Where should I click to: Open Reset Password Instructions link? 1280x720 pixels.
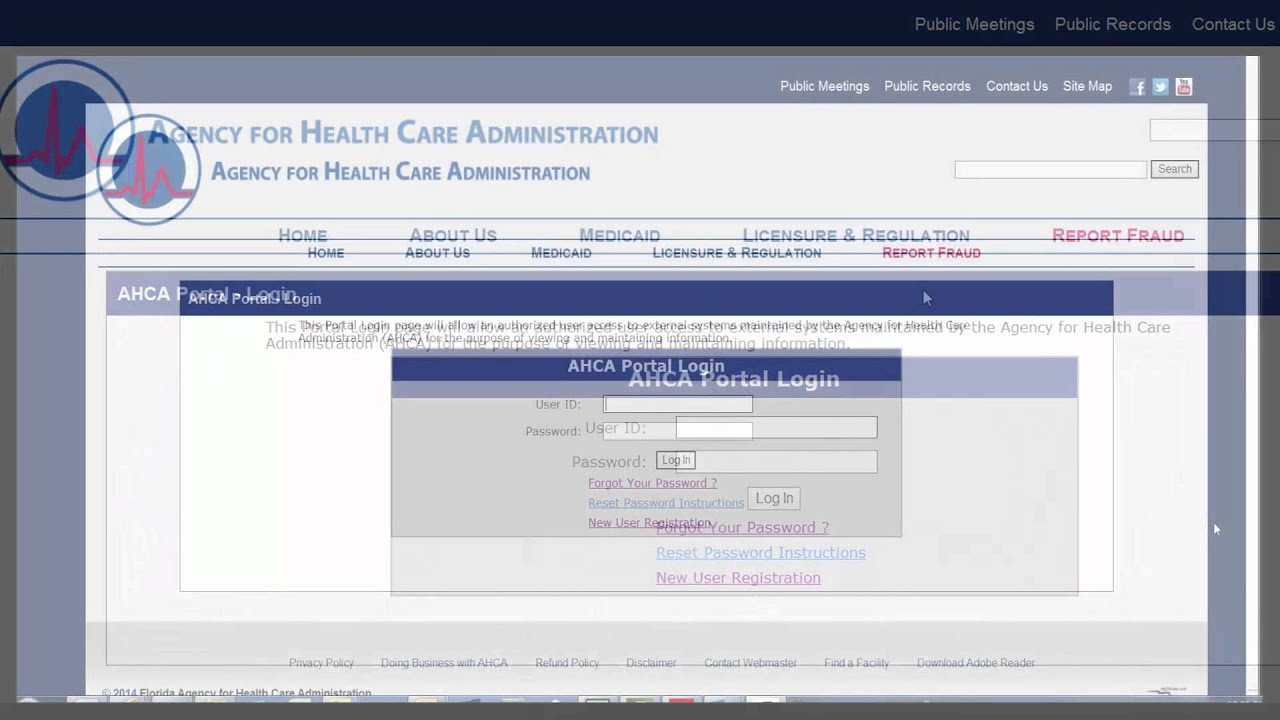click(665, 503)
